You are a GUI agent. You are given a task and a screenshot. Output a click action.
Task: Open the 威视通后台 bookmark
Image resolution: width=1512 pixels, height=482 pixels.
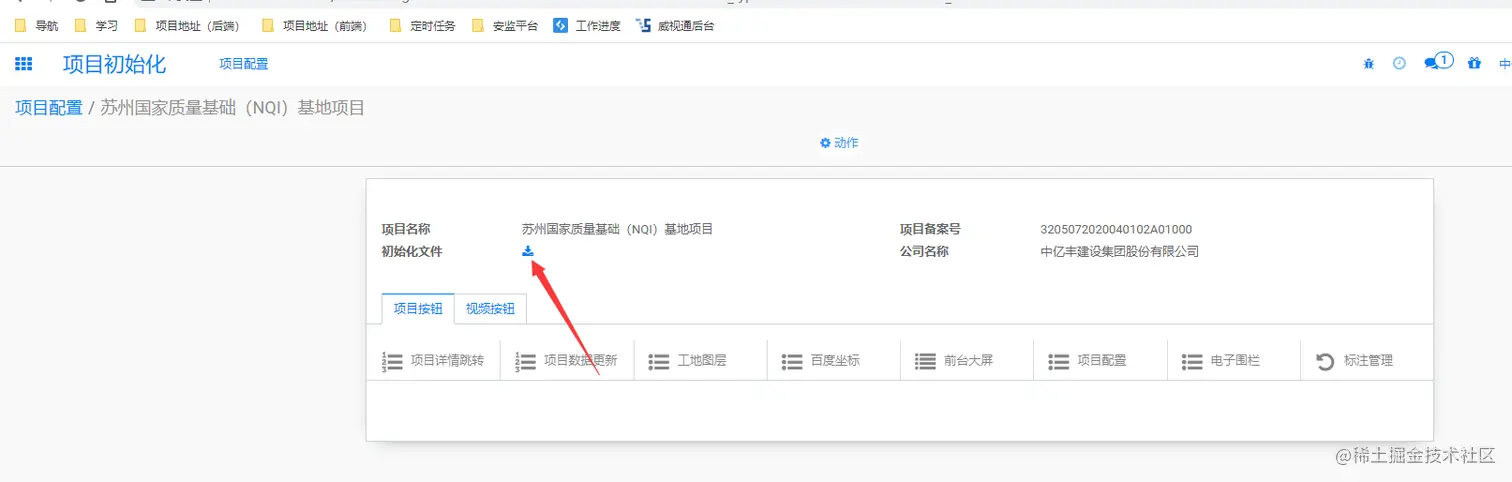[675, 26]
